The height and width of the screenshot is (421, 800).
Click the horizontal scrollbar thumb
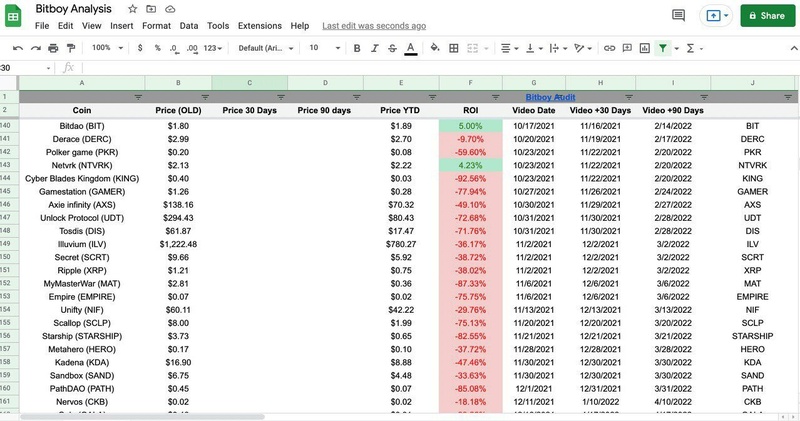point(142,417)
